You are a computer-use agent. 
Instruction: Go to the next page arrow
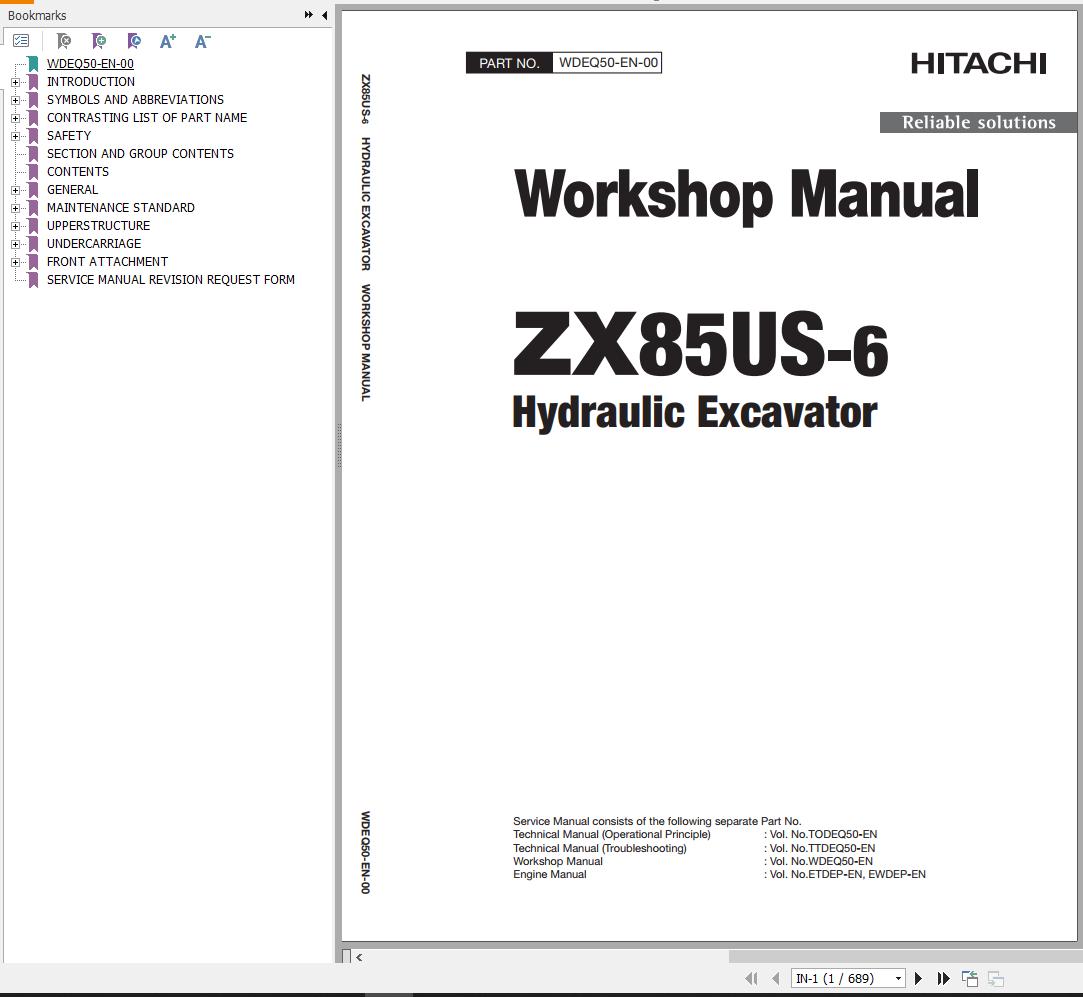tap(918, 978)
